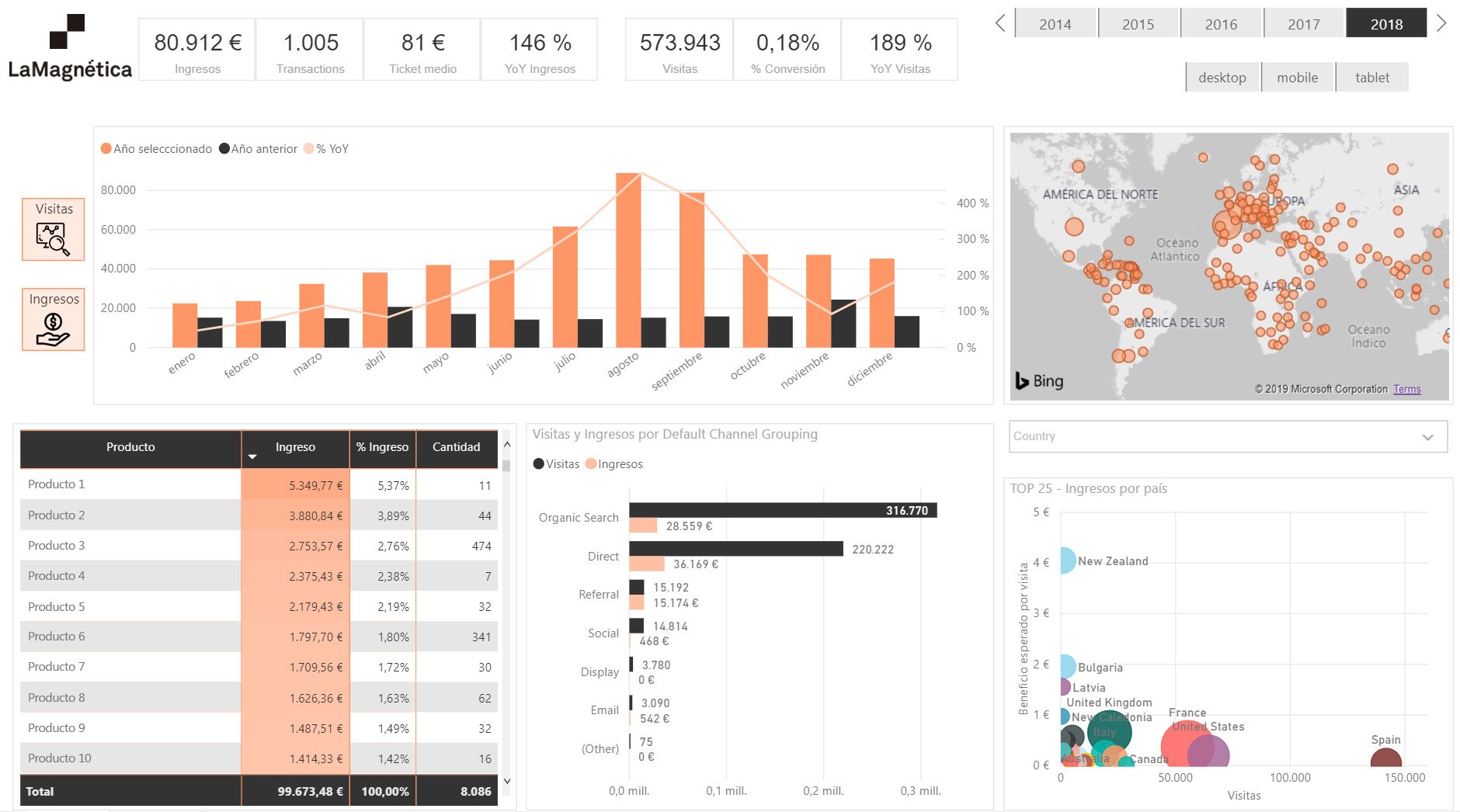The image size is (1460, 812).
Task: Sort by % Ingreso column header
Action: click(382, 447)
